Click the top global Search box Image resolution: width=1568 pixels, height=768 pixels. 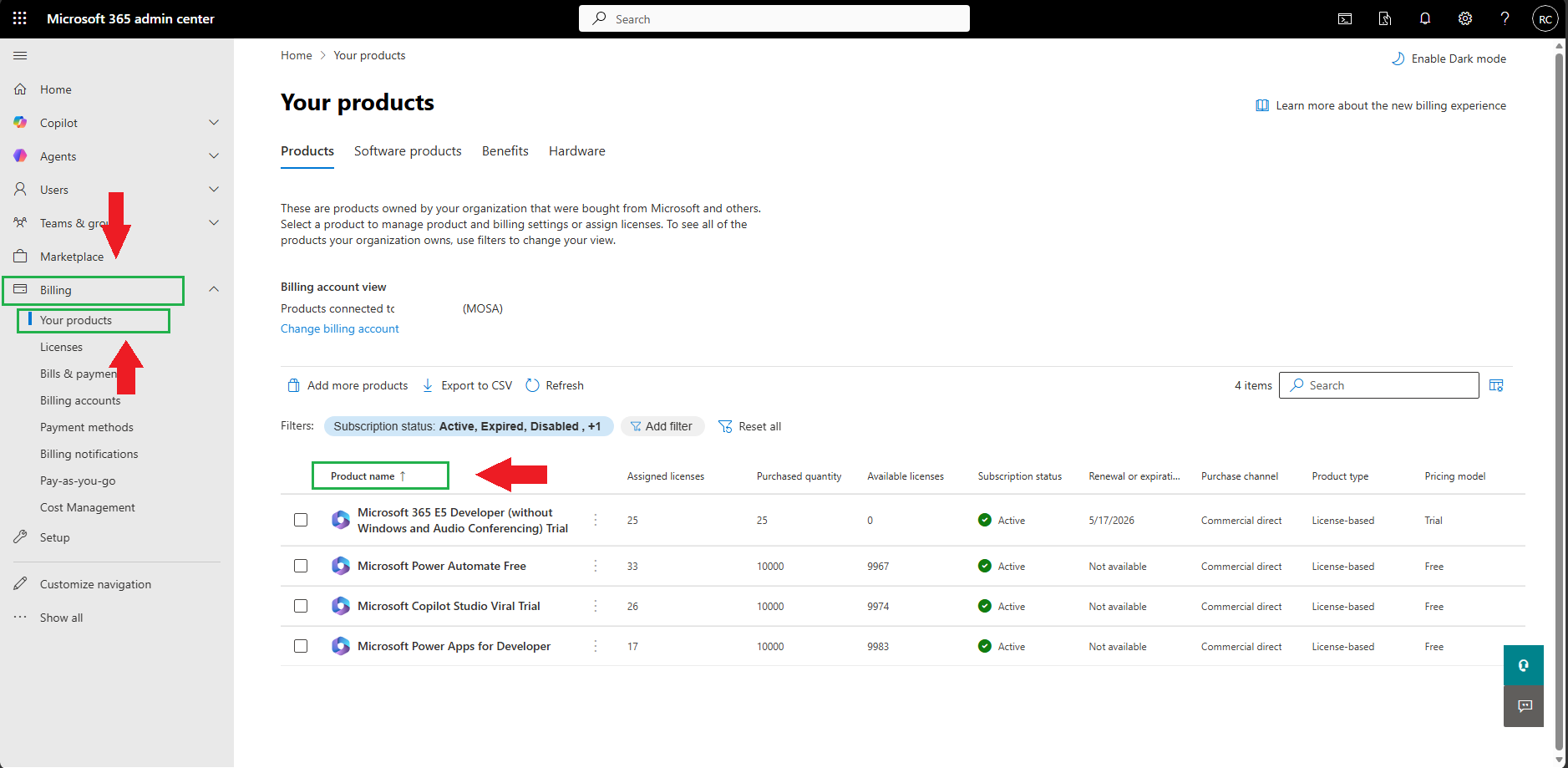[774, 18]
